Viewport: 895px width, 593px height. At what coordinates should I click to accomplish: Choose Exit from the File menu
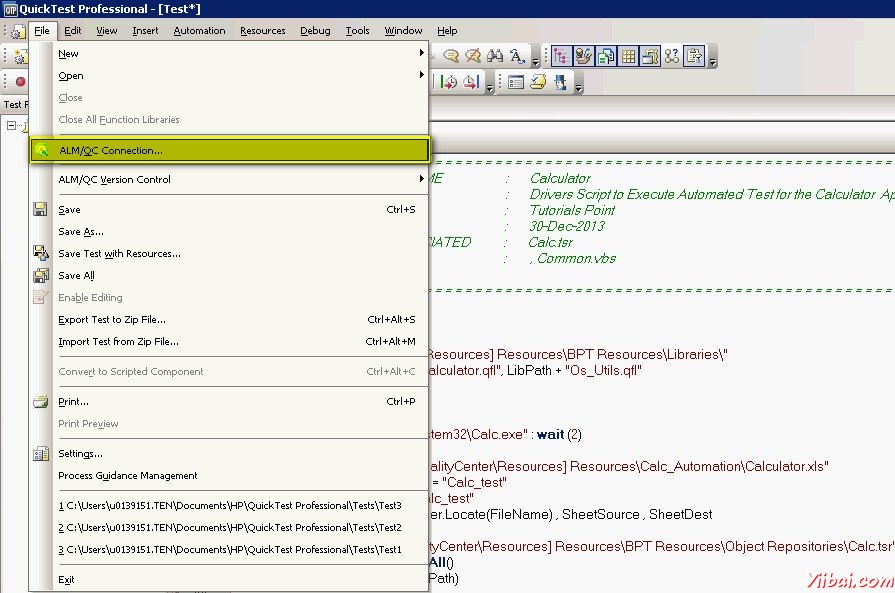point(66,580)
